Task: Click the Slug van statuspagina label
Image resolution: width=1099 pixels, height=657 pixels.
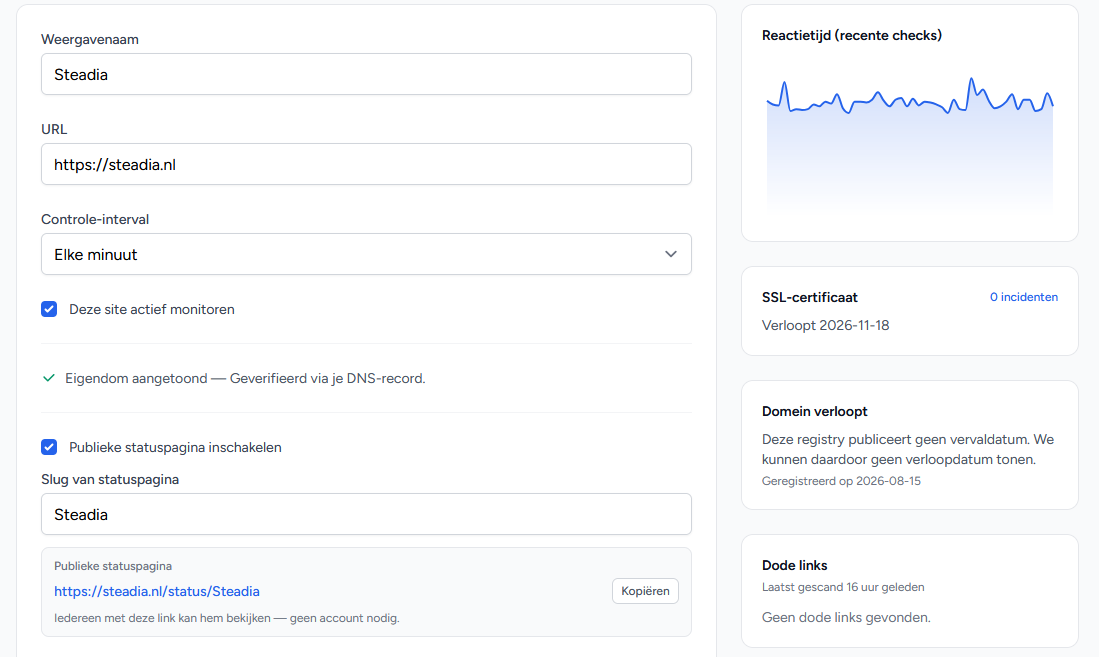Action: tap(110, 480)
